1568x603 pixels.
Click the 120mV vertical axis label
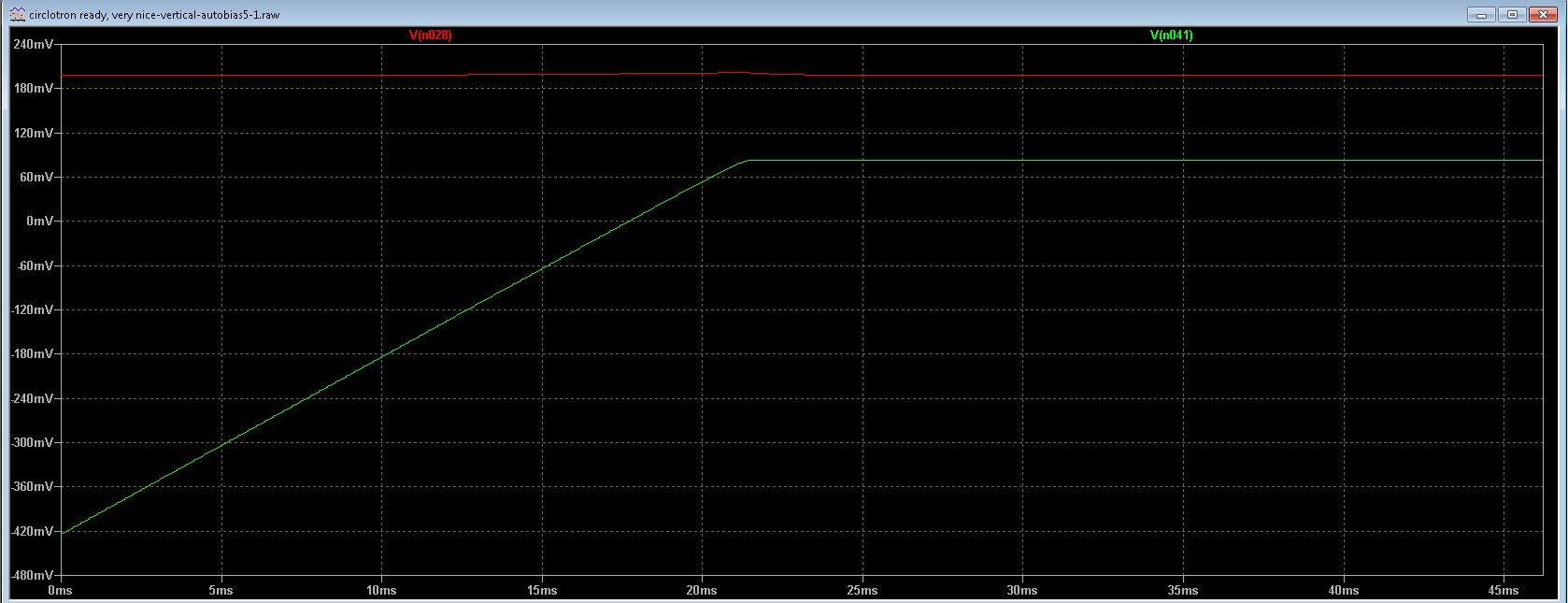pyautogui.click(x=33, y=133)
